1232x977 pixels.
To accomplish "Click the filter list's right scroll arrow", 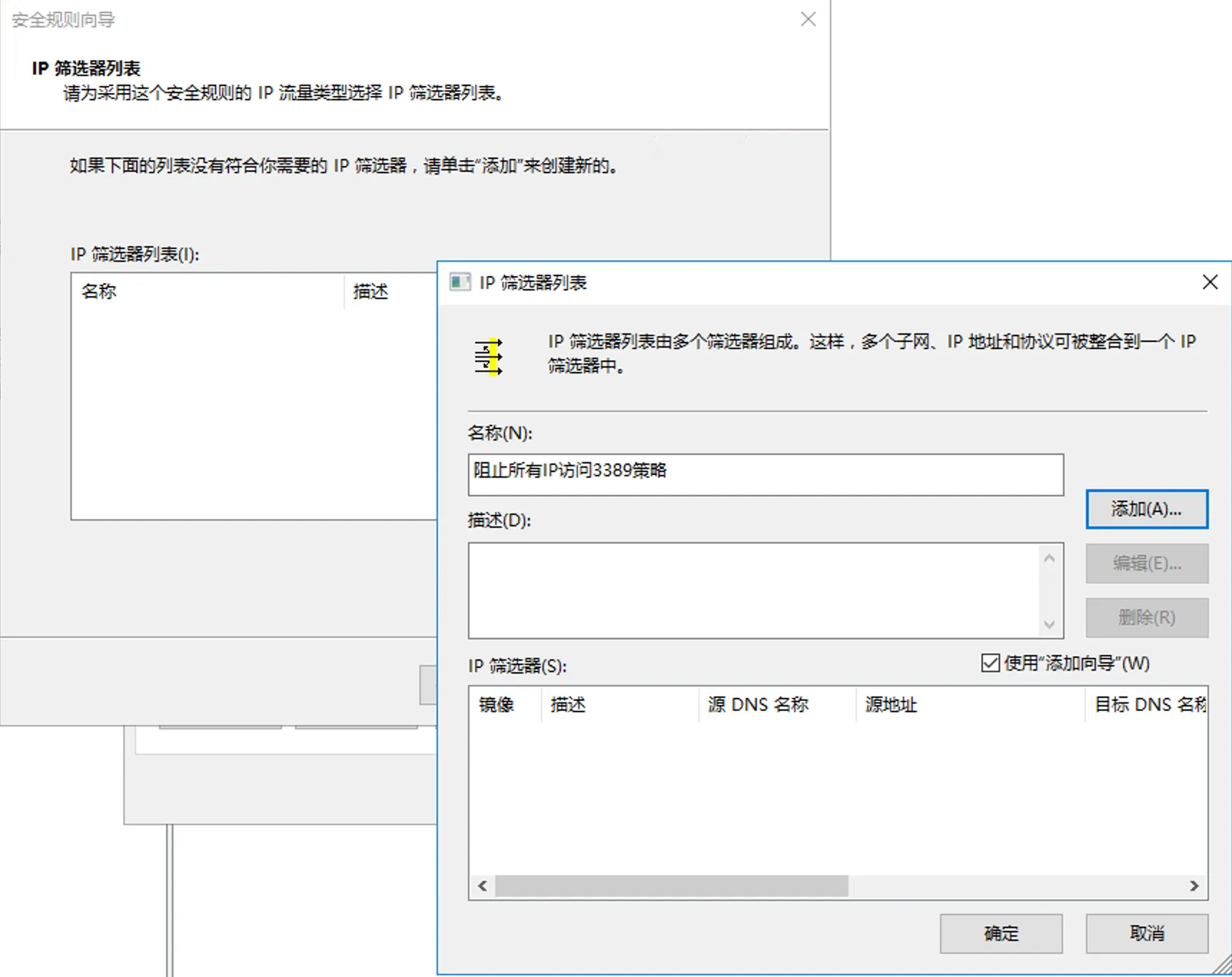I will coord(1194,885).
